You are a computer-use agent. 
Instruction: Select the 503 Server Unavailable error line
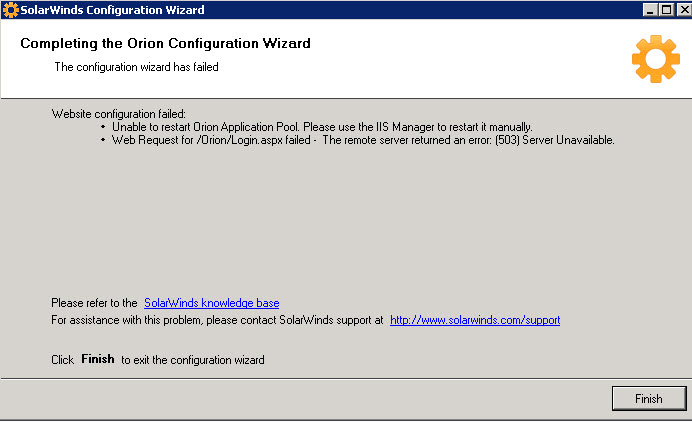pyautogui.click(x=363, y=140)
